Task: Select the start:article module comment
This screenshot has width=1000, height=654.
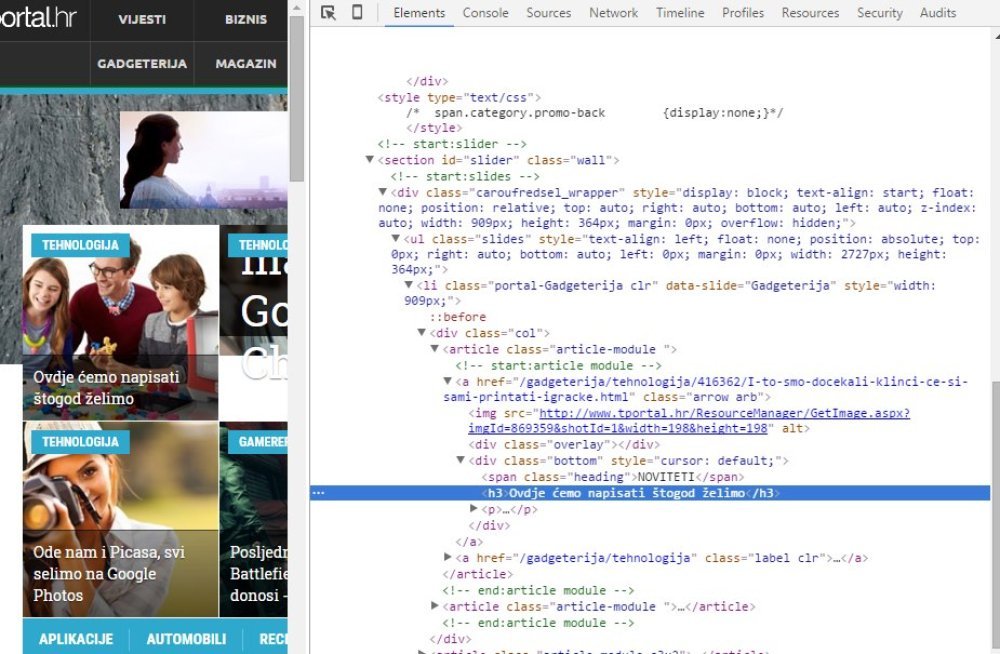Action: click(558, 366)
